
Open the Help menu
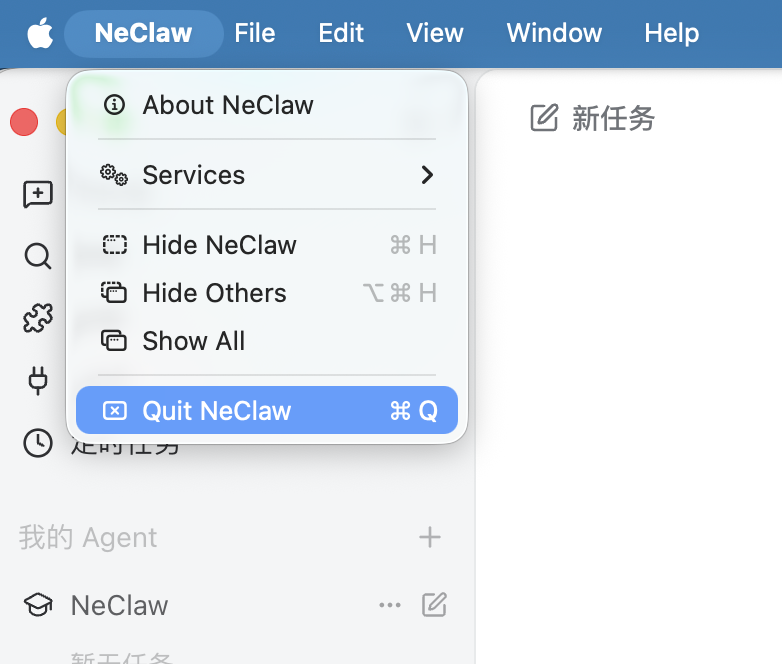671,33
